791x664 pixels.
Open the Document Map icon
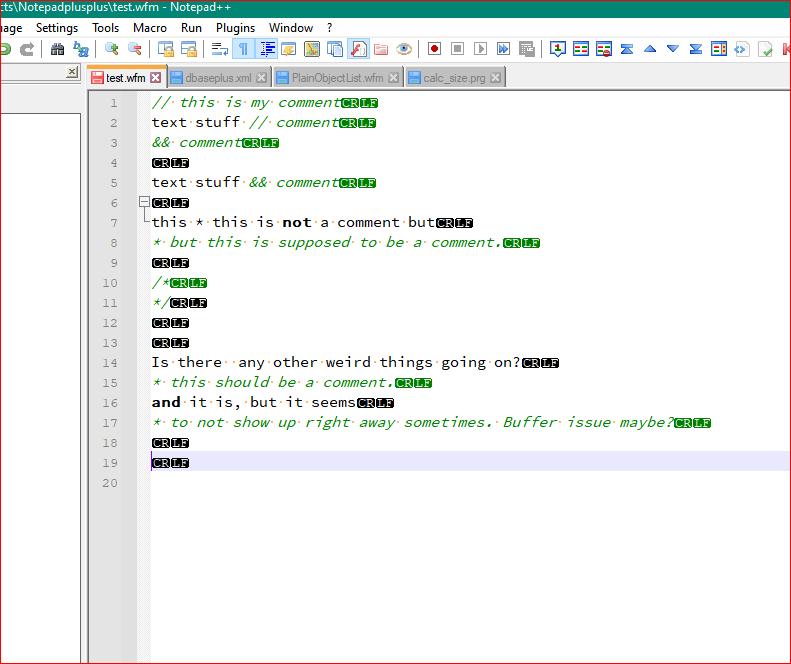[x=312, y=49]
